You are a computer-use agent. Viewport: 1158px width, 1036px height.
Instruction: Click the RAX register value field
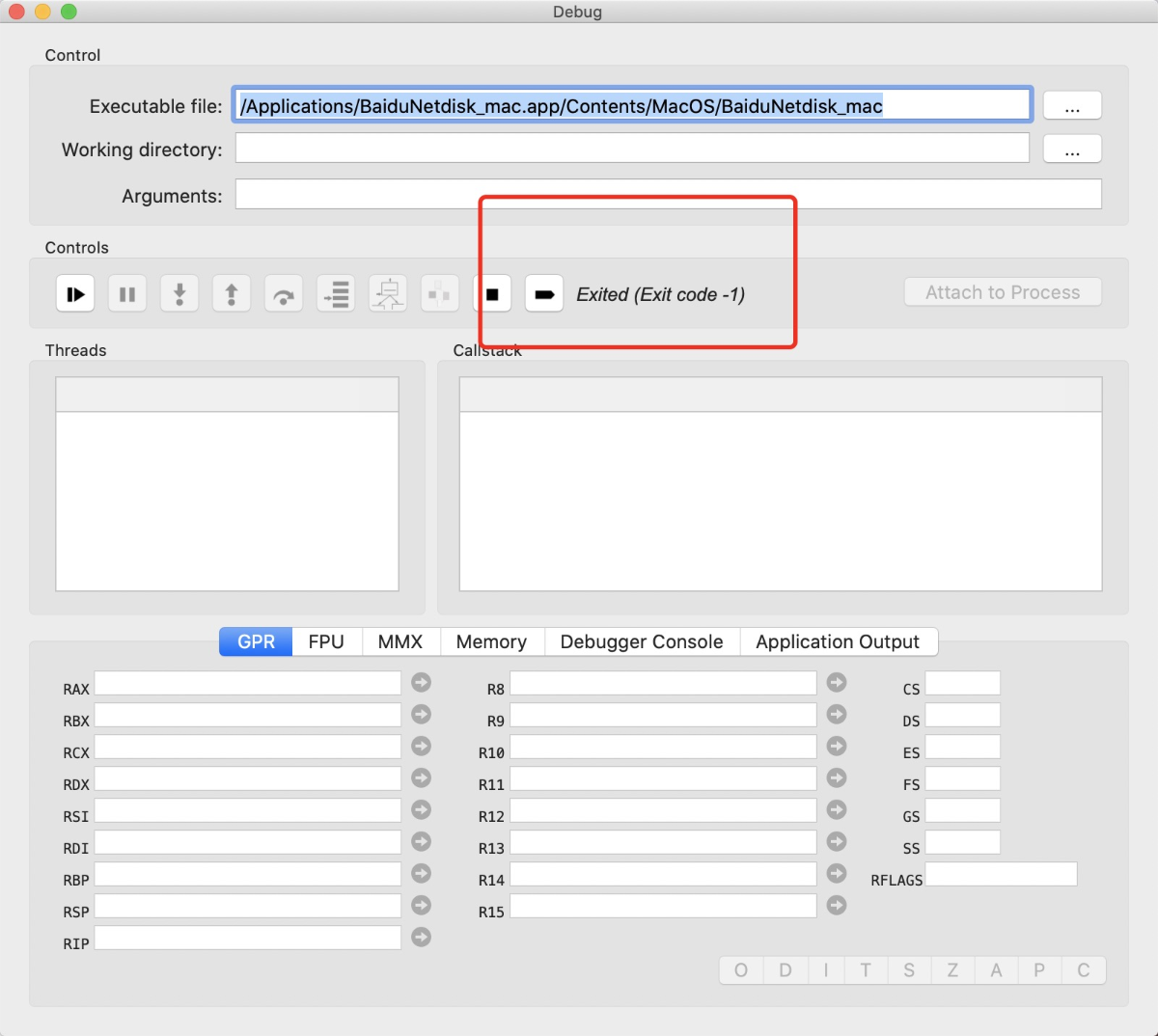pyautogui.click(x=248, y=683)
